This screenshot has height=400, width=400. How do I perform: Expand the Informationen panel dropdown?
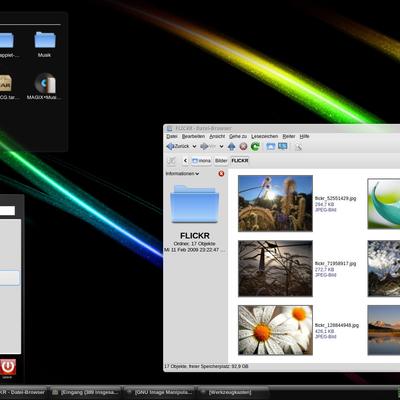[x=182, y=174]
